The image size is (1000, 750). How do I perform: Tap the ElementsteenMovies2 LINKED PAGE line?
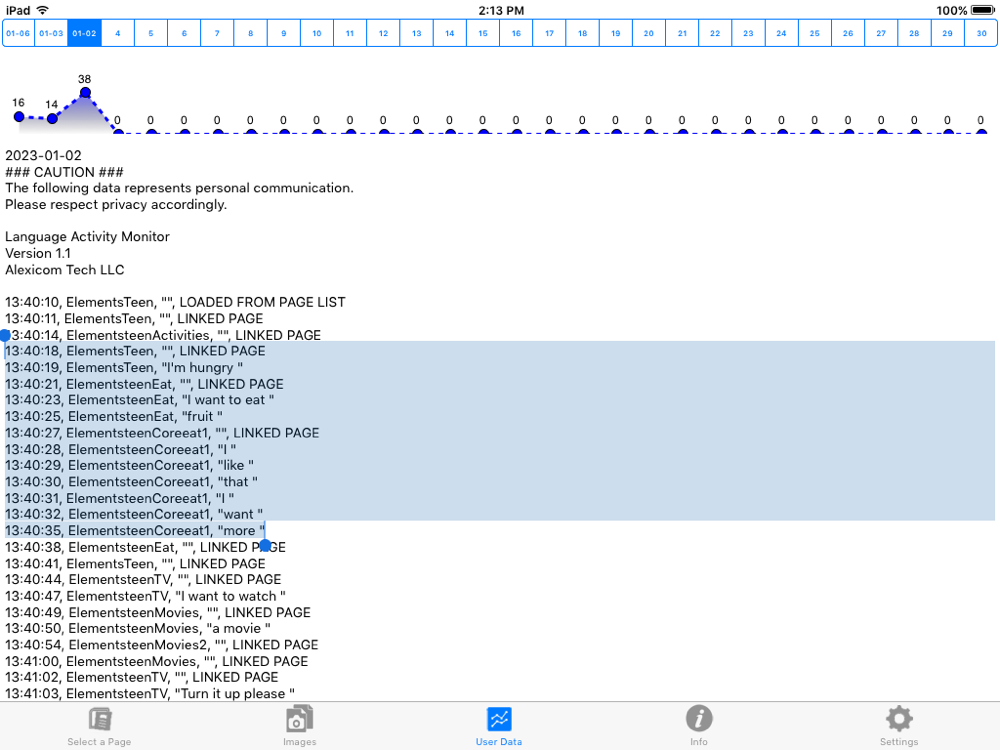(x=162, y=645)
